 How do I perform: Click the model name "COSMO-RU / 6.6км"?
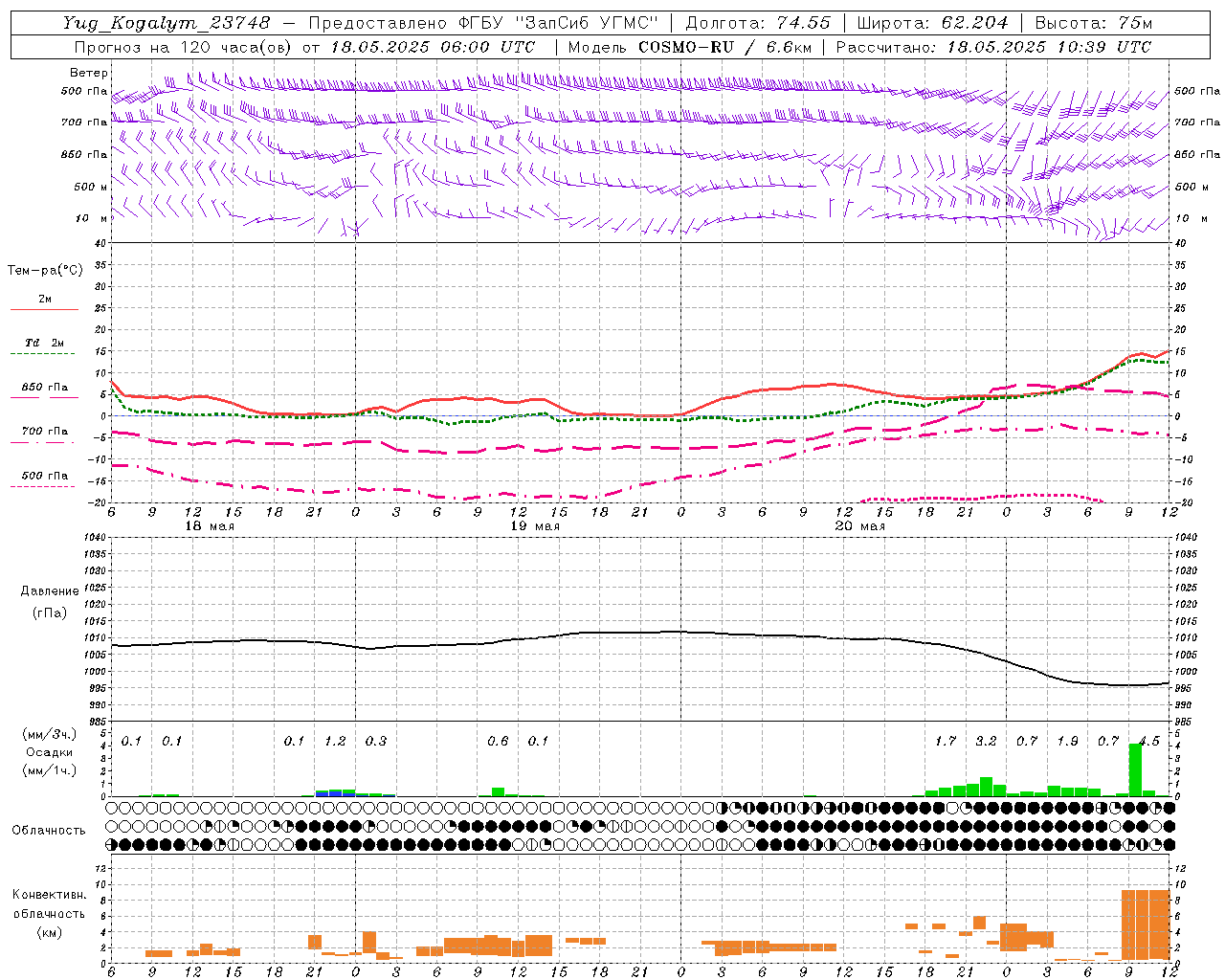(724, 46)
